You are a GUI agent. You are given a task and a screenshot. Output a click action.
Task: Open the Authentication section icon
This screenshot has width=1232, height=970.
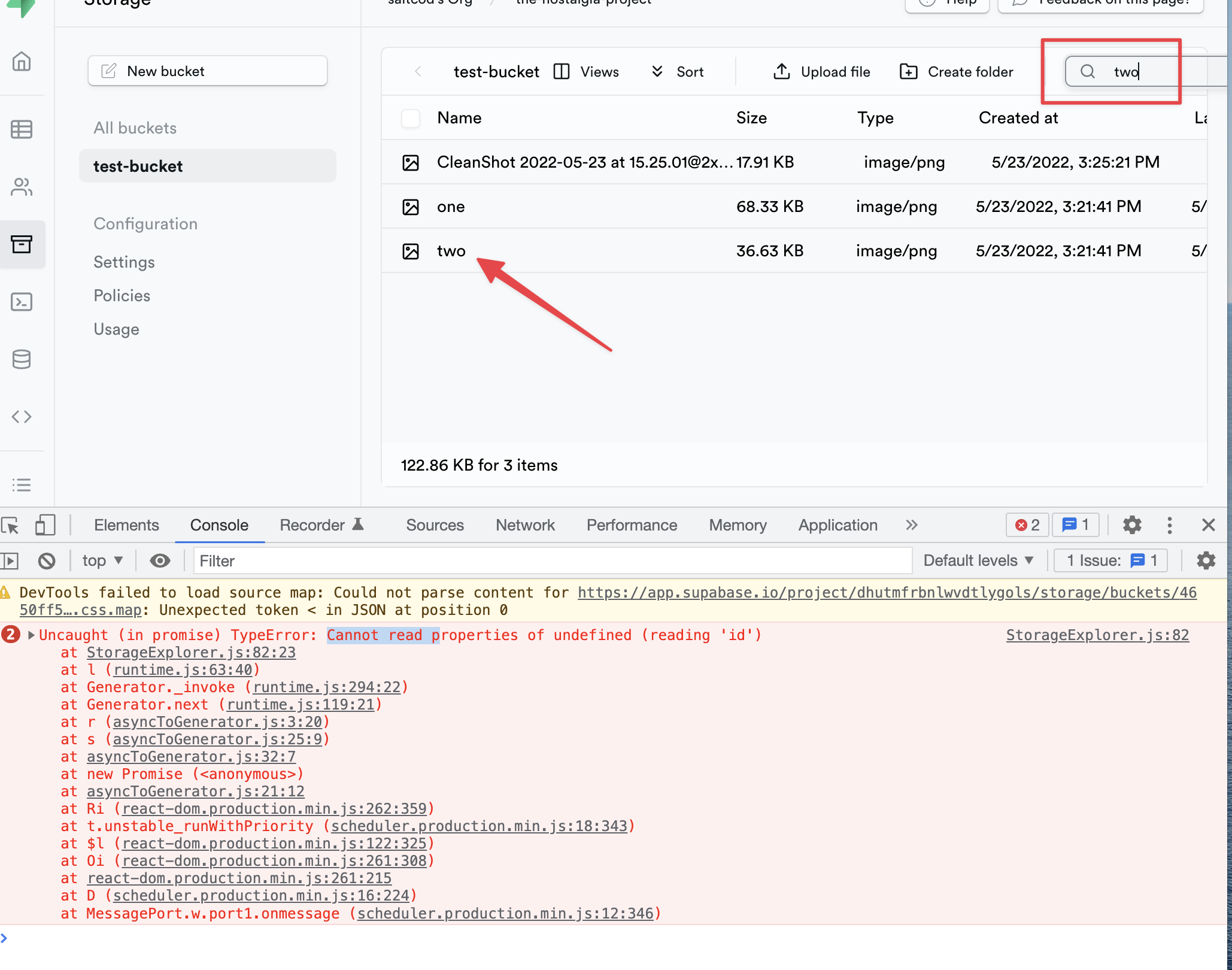click(22, 187)
